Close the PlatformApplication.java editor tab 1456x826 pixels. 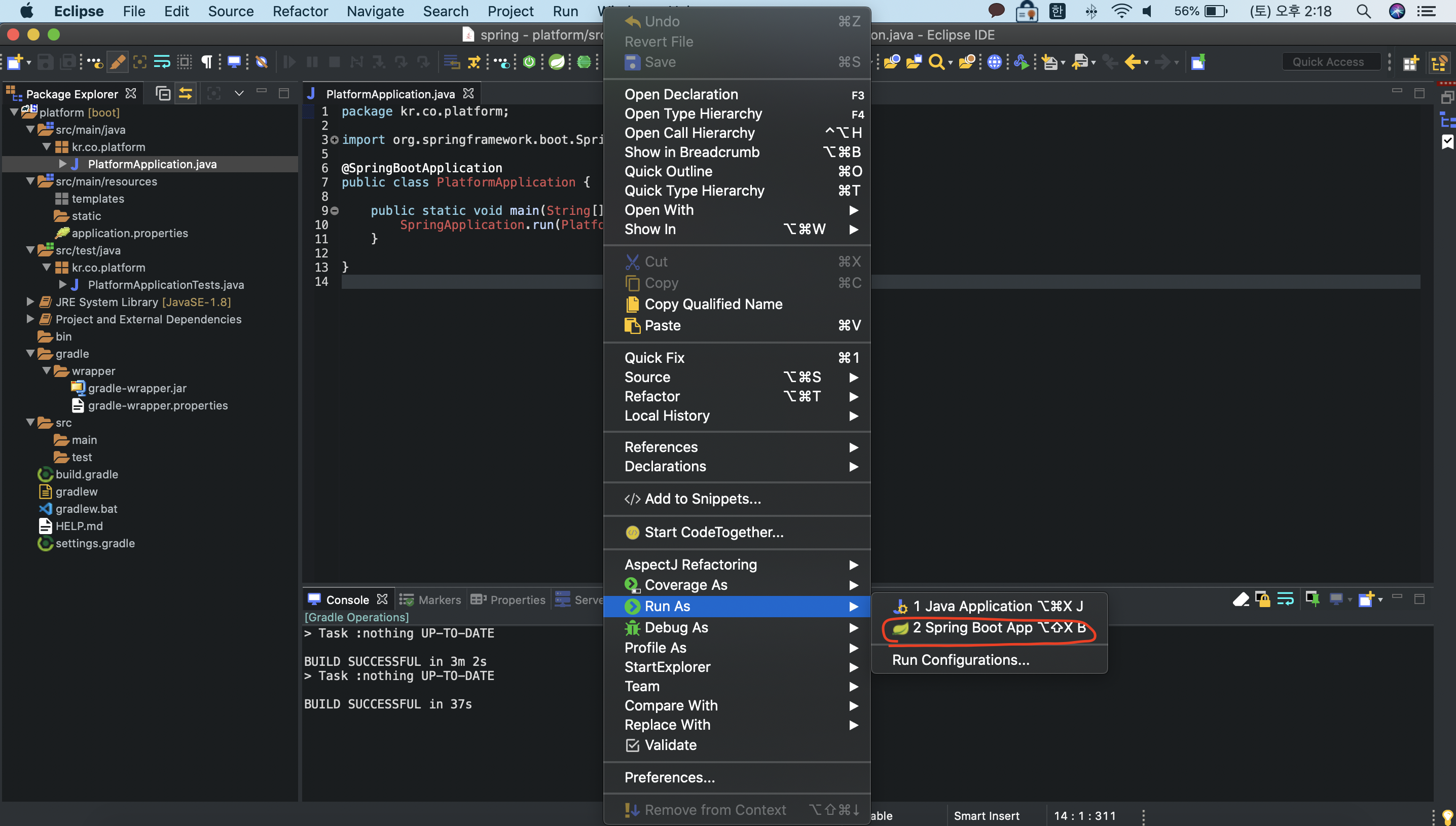click(468, 93)
